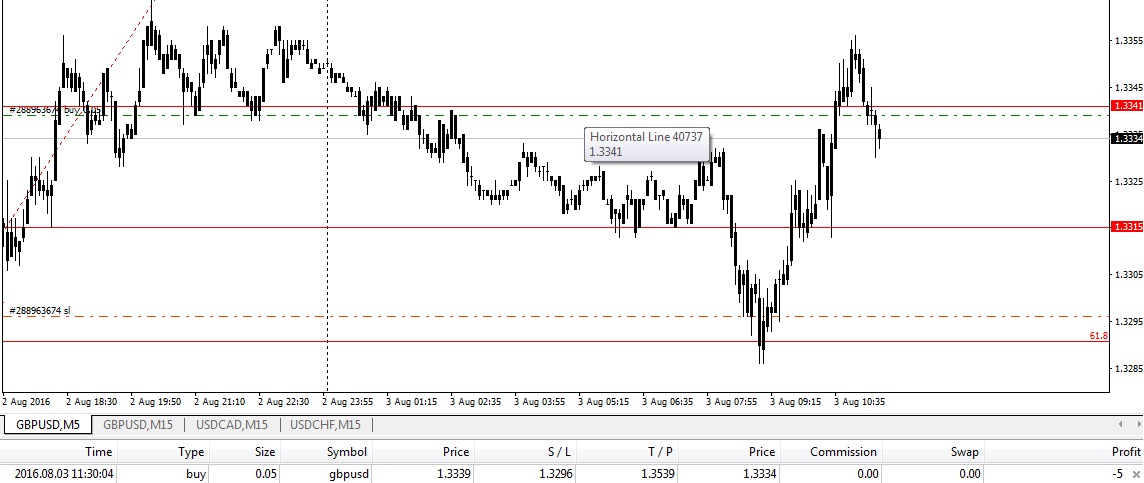The height and width of the screenshot is (483, 1144).
Task: Click the 0.05 lot size cell
Action: (264, 474)
